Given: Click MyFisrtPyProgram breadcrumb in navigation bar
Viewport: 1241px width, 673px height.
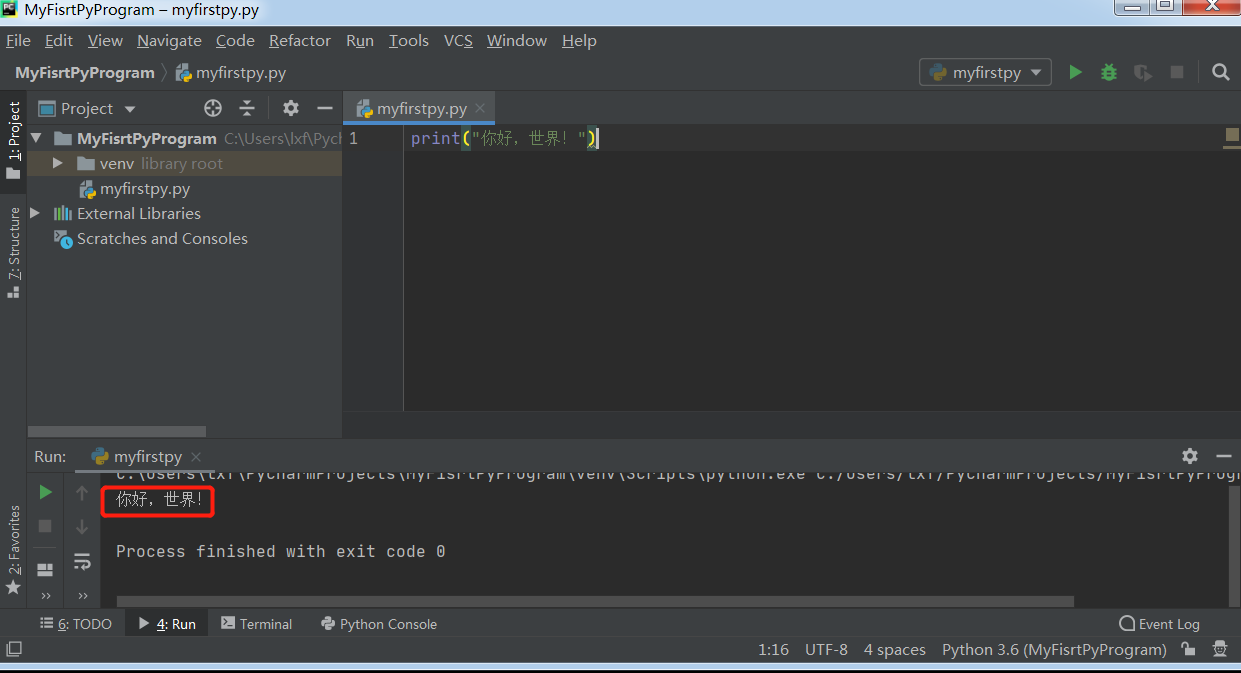Looking at the screenshot, I should pos(85,72).
